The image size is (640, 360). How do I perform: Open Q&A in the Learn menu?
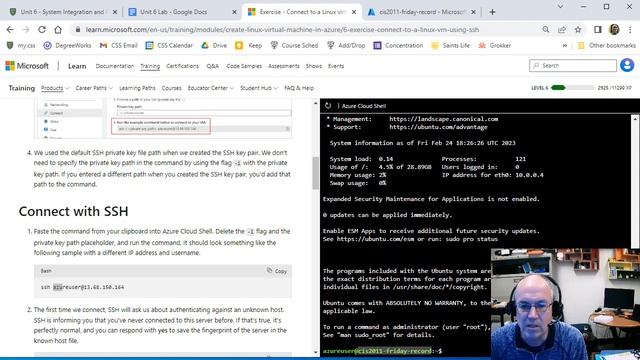[213, 66]
